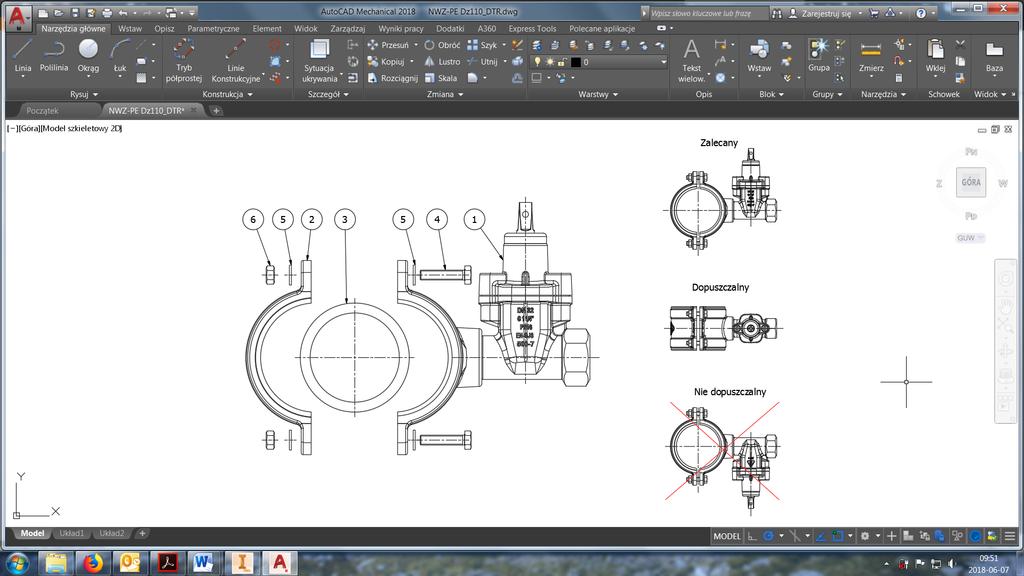
Task: Click the keyword search input field
Action: pyautogui.click(x=709, y=13)
